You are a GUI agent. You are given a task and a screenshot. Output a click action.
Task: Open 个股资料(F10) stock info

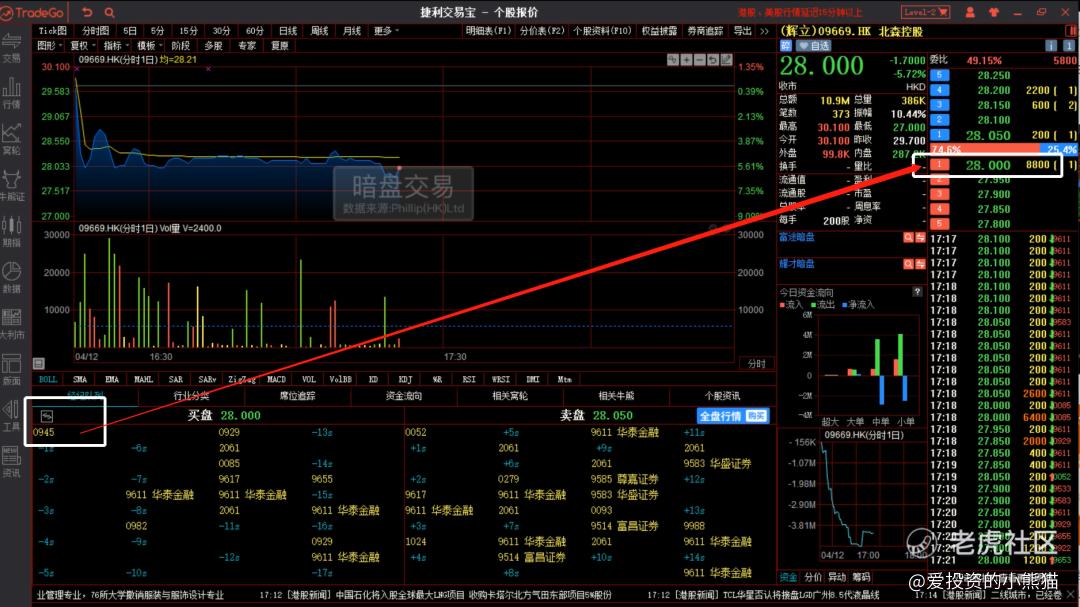[x=602, y=30]
